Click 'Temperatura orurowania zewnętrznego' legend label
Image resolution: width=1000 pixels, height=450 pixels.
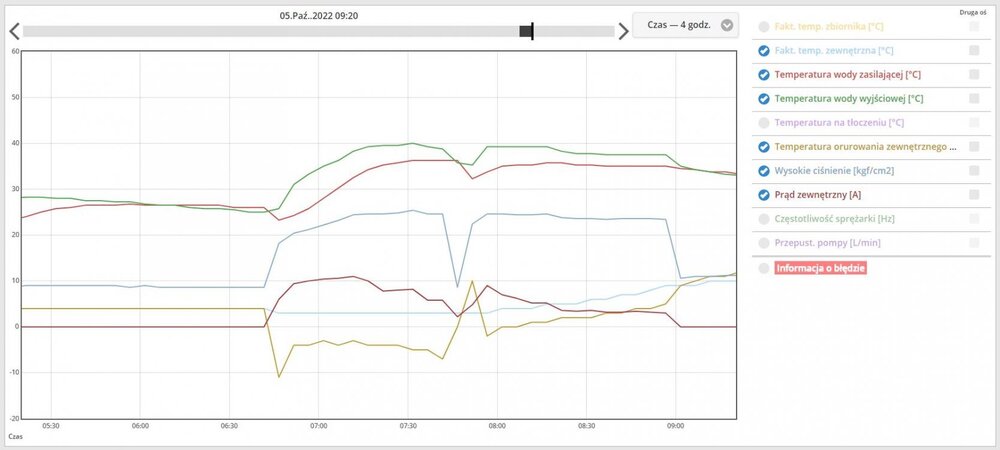pos(865,147)
